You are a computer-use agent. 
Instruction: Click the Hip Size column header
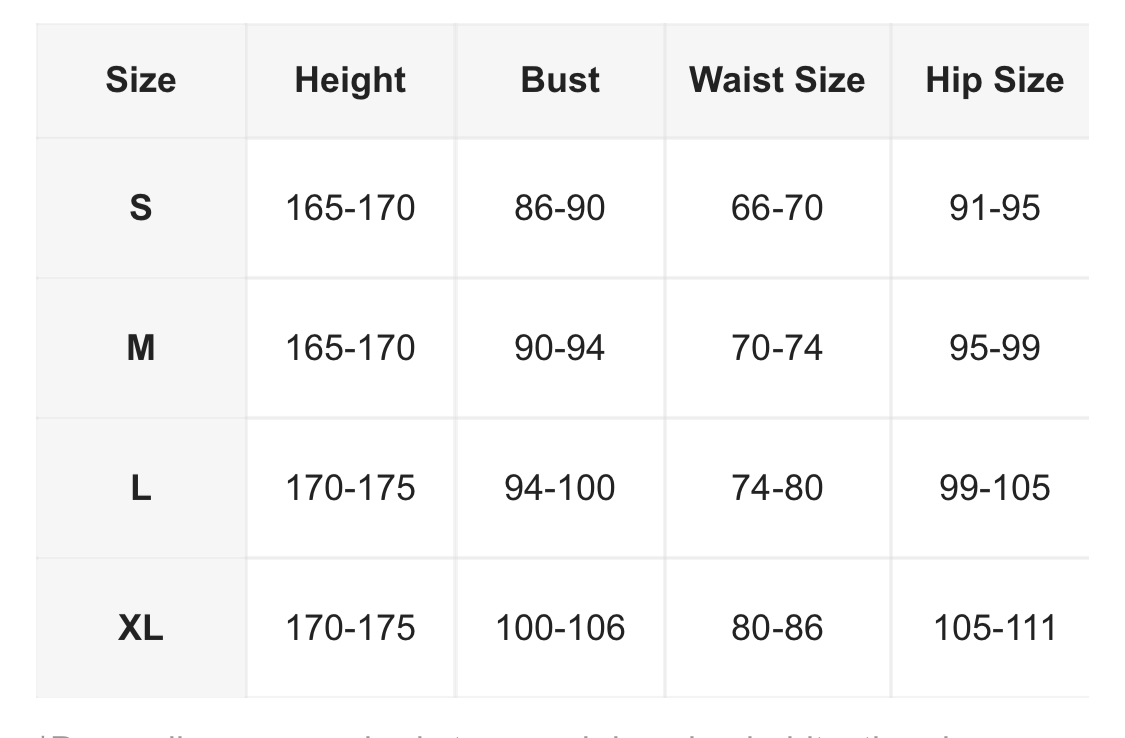point(994,80)
